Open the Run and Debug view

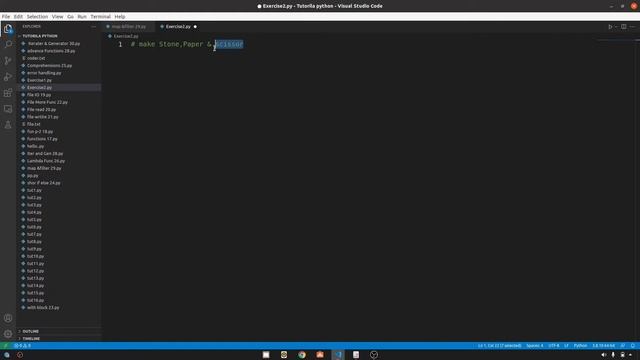coord(8,77)
